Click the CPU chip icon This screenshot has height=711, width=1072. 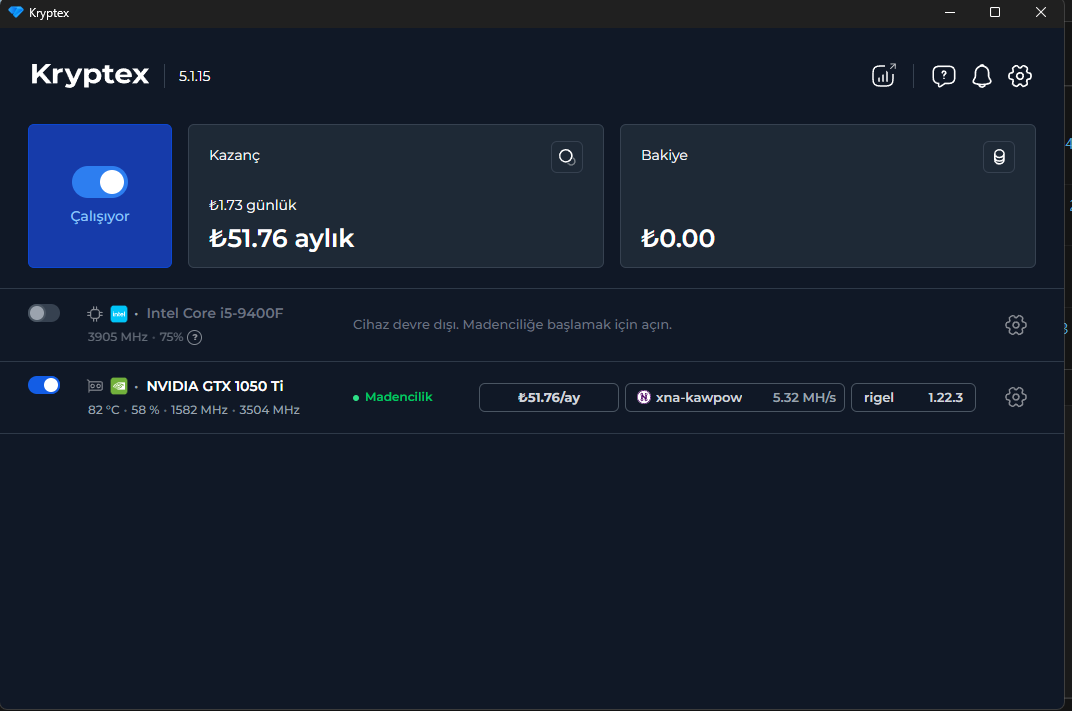pos(95,314)
